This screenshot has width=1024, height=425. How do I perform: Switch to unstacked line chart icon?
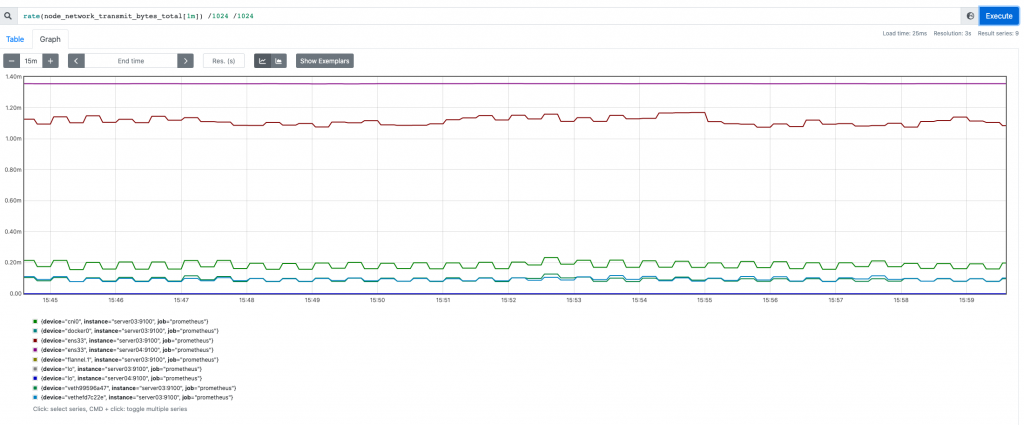[262, 61]
